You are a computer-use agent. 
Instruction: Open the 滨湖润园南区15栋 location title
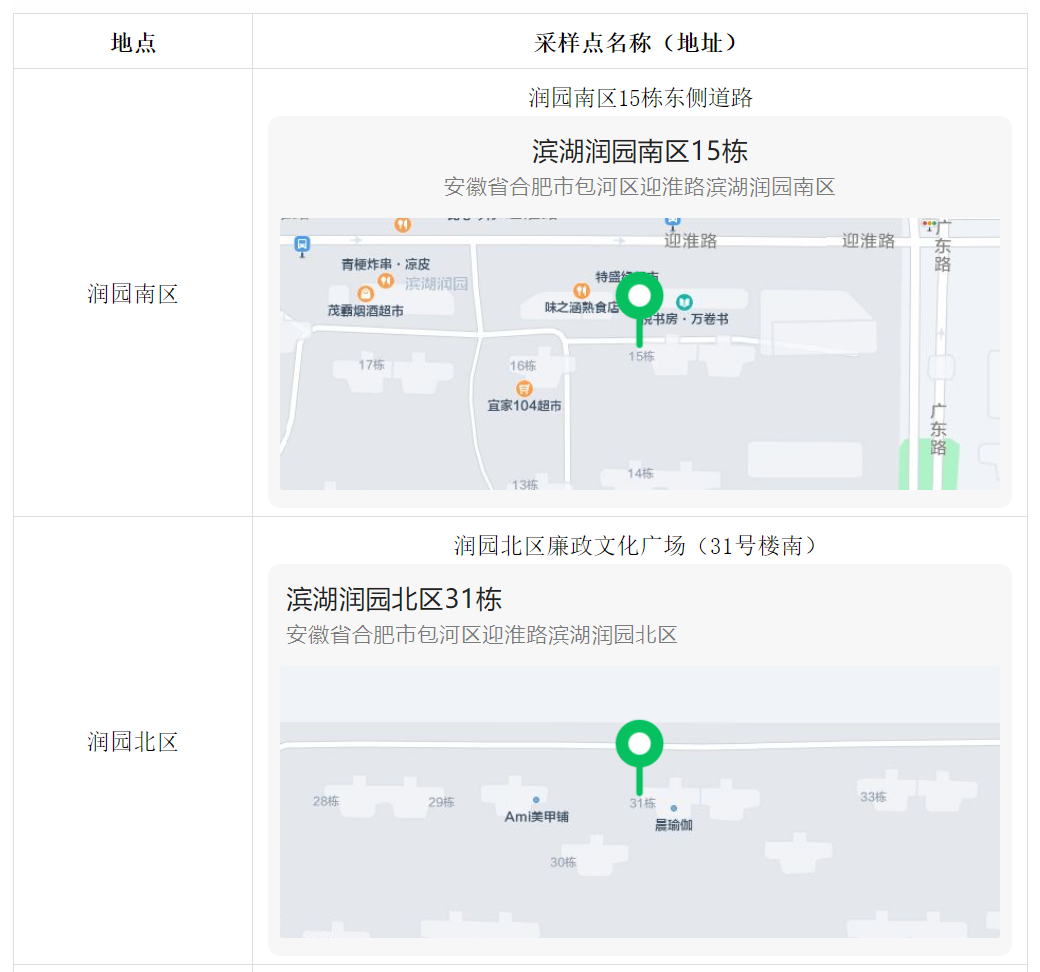coord(639,152)
